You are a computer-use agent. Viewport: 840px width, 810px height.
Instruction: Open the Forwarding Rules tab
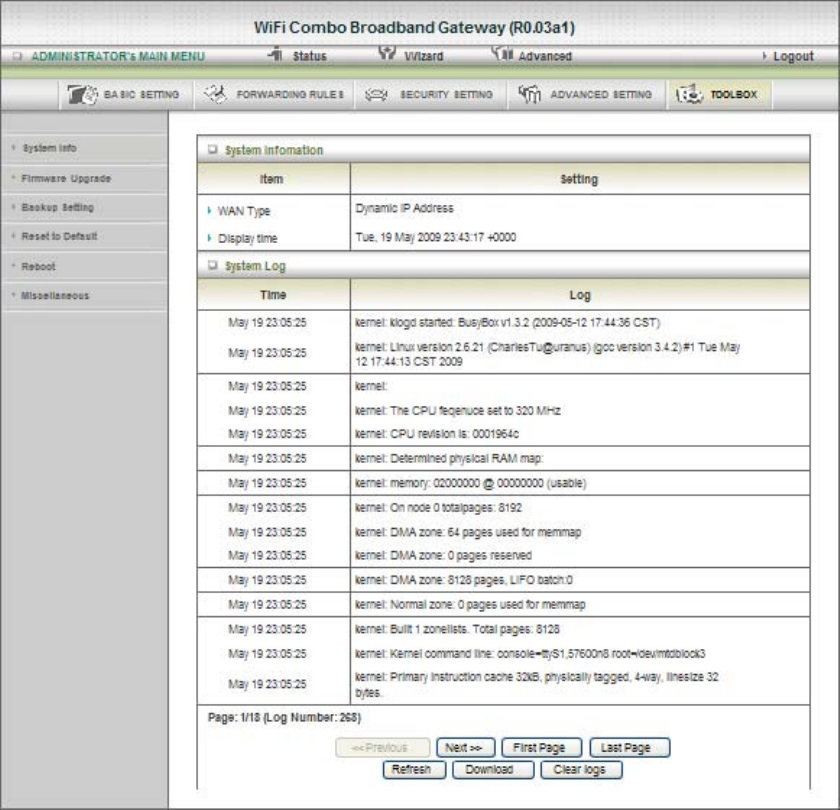coord(290,94)
